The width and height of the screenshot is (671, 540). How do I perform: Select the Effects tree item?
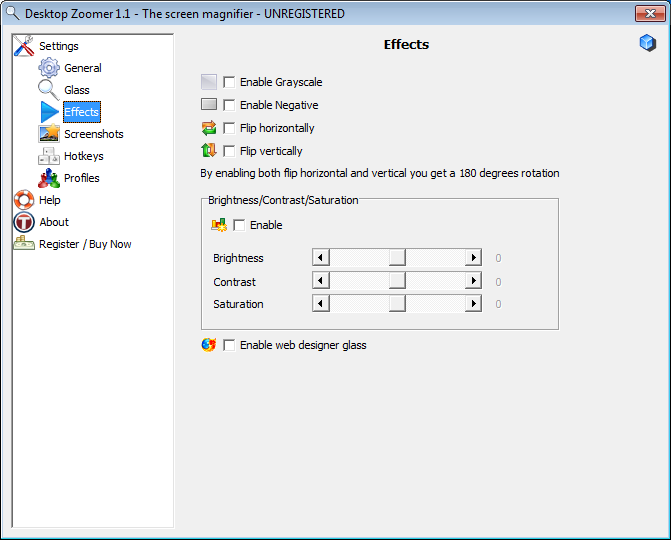click(81, 112)
